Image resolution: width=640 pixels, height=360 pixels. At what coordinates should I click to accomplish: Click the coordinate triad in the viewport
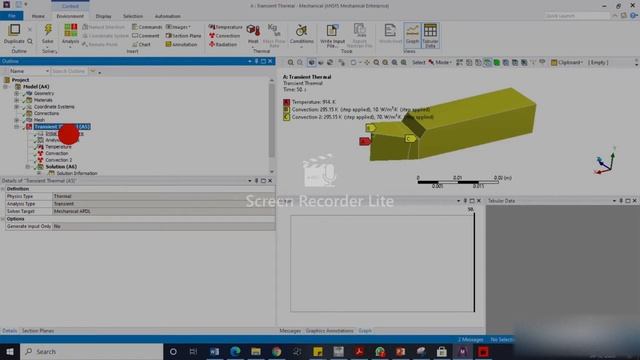pyautogui.click(x=606, y=161)
